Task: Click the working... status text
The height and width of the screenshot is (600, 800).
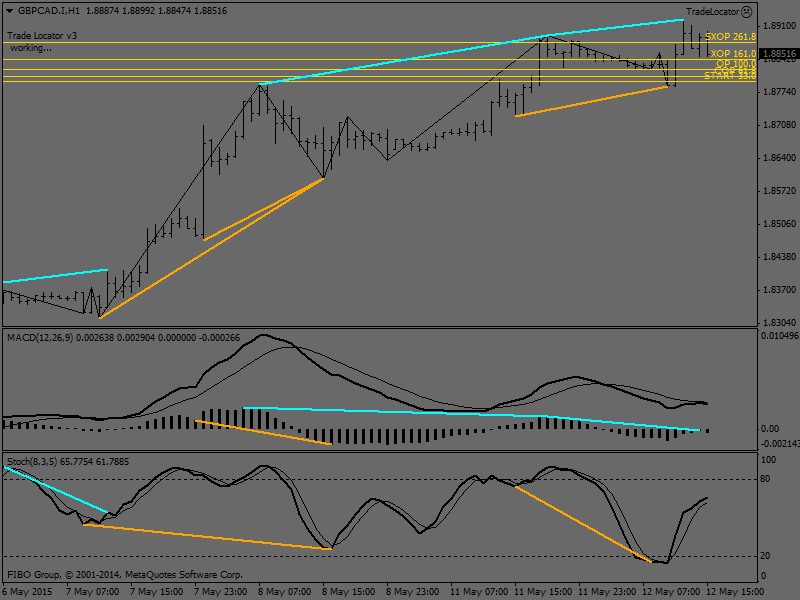Action: (30, 47)
